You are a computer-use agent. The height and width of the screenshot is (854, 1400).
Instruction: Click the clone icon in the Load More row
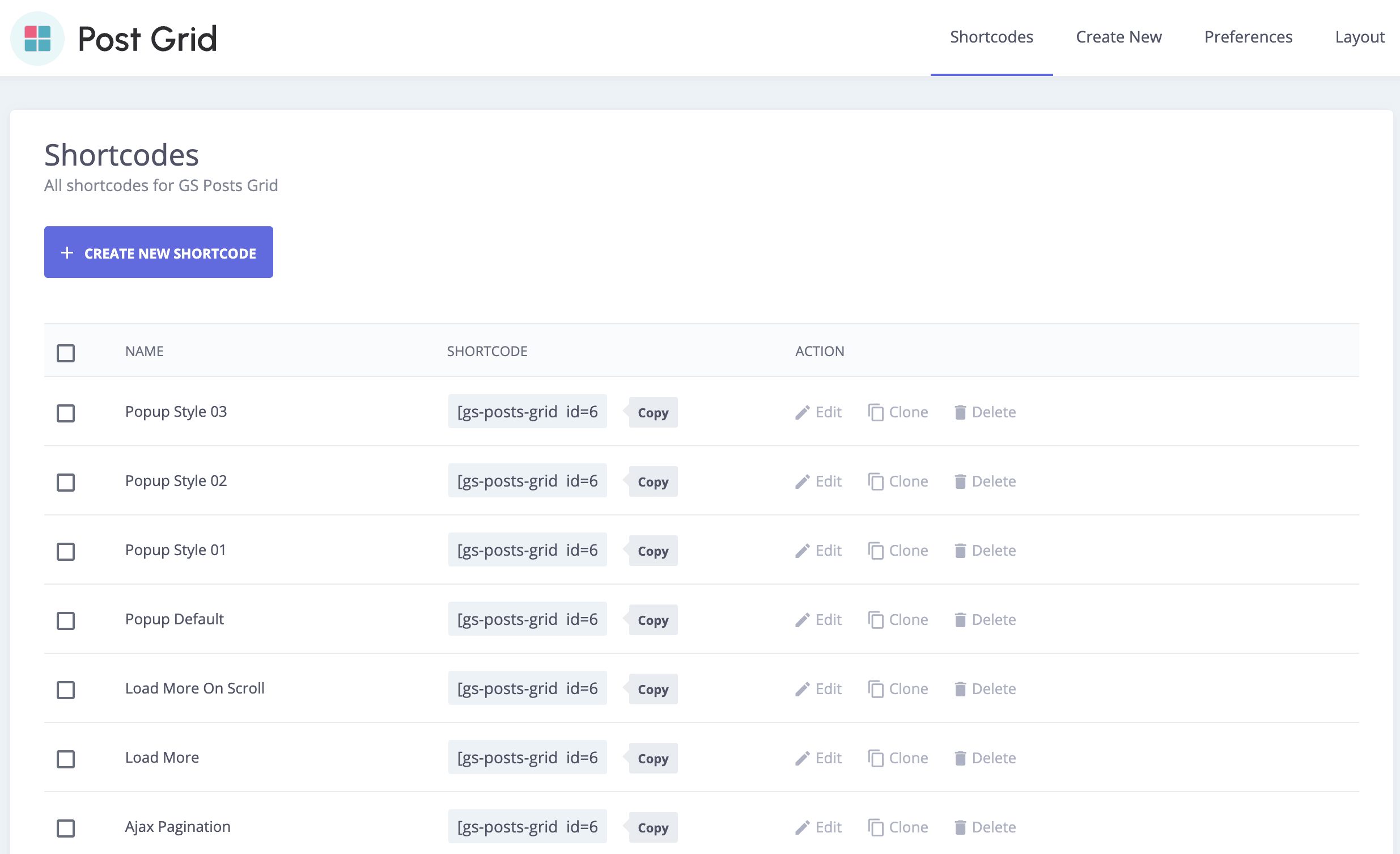[876, 759]
